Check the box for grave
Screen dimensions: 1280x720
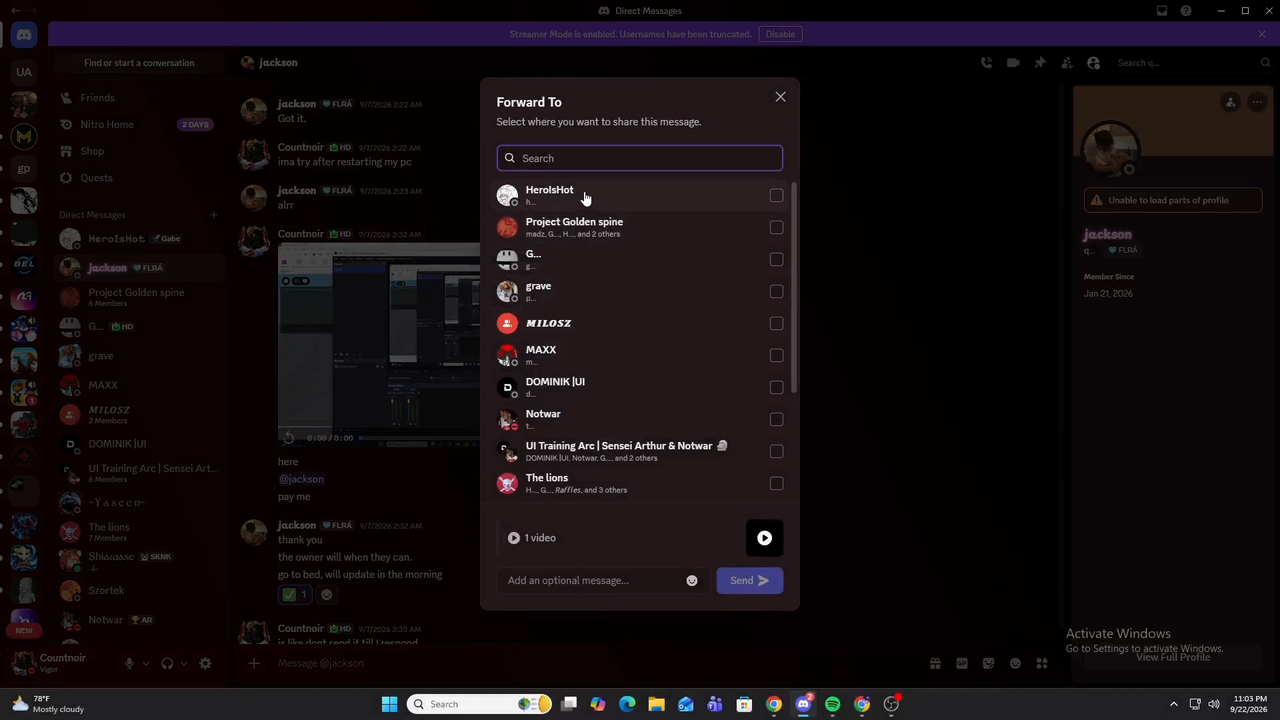[776, 291]
